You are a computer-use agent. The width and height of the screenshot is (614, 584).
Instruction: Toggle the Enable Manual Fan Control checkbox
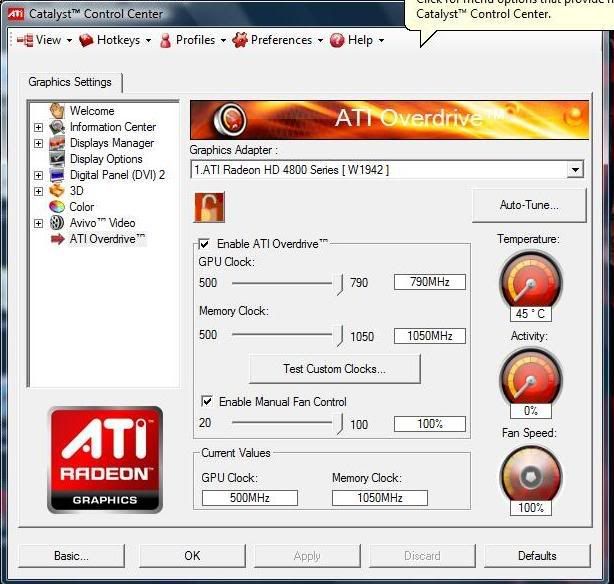(206, 401)
